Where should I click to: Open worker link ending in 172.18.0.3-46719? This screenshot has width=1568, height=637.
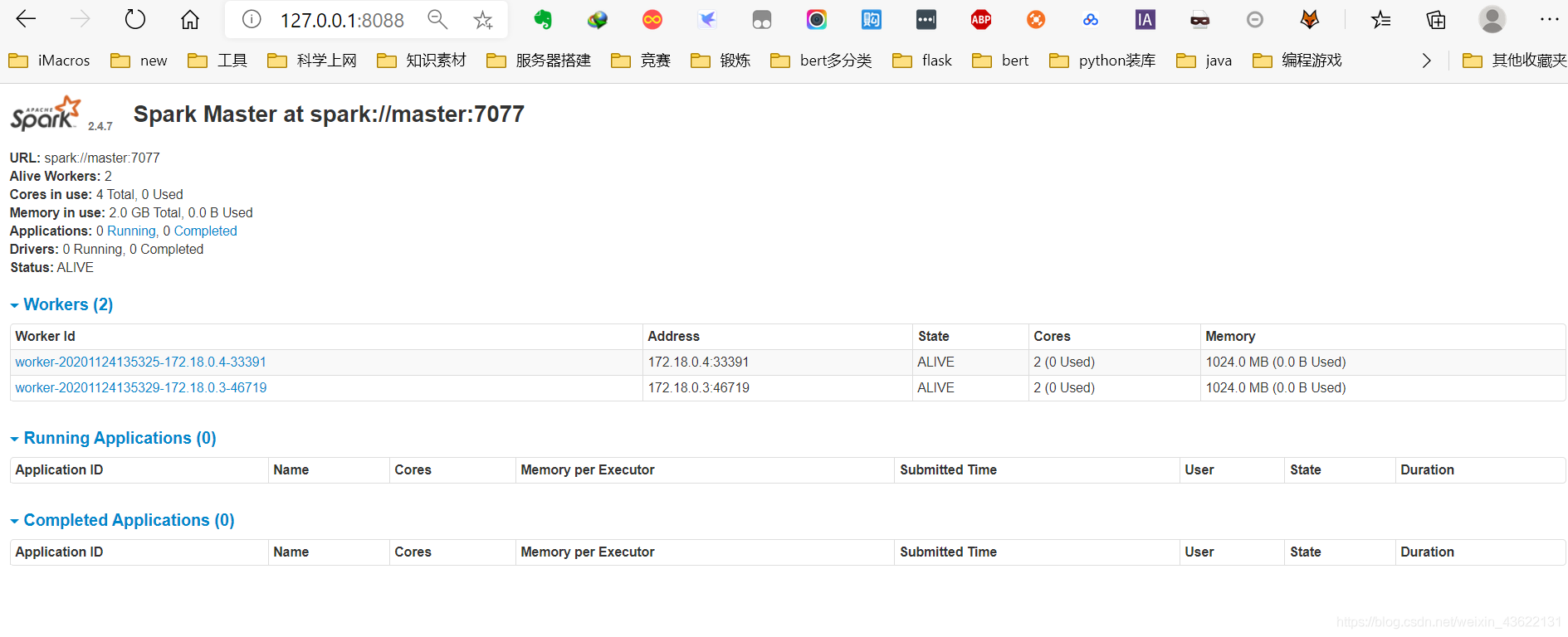point(141,387)
